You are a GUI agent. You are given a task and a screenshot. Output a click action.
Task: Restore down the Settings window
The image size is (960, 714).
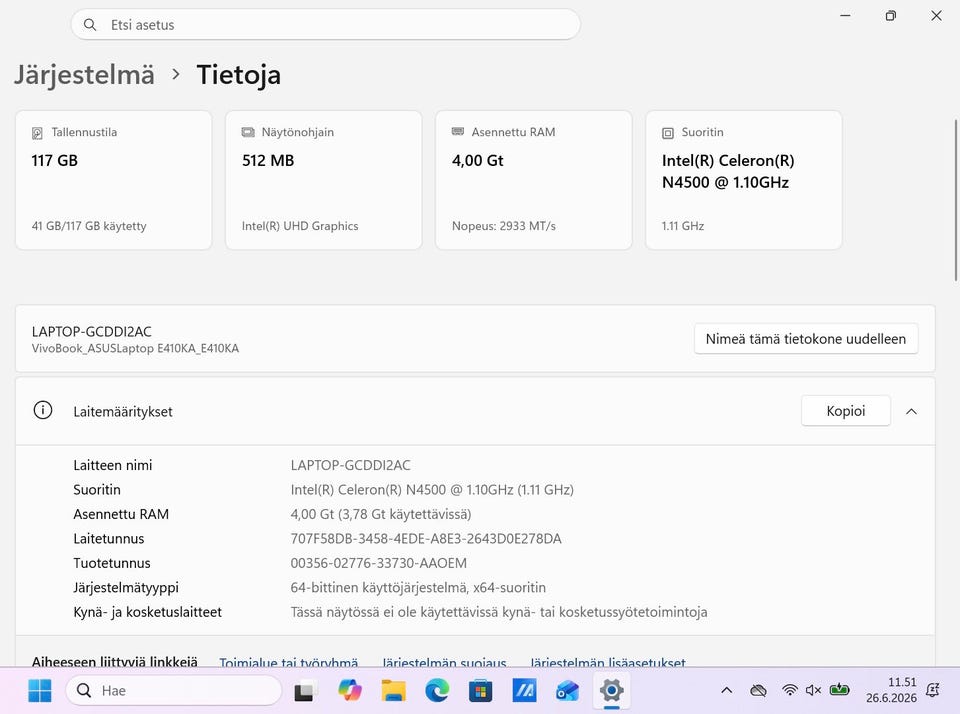point(891,15)
